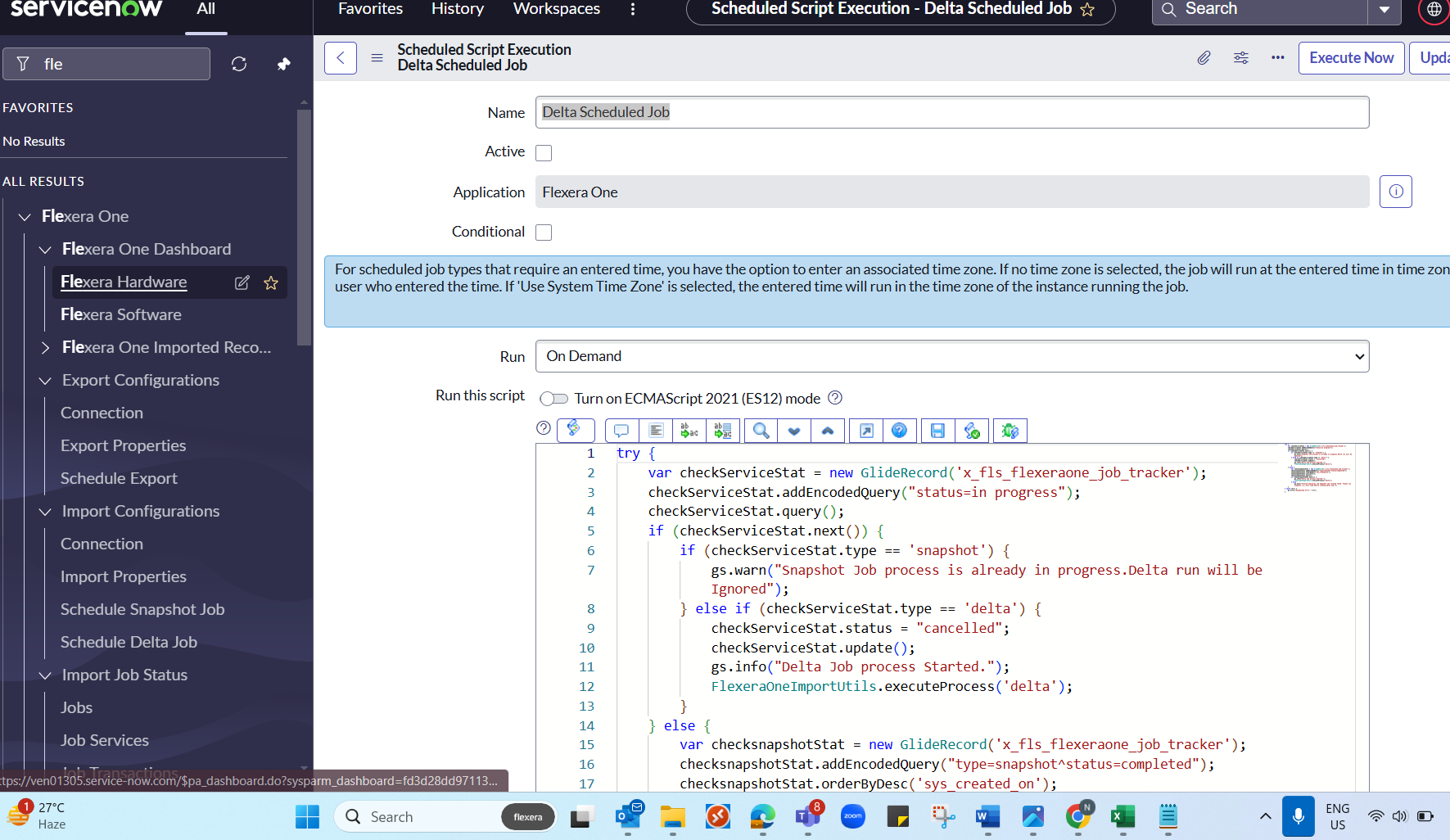Open the History menu
Viewport: 1450px width, 840px height.
pos(457,9)
